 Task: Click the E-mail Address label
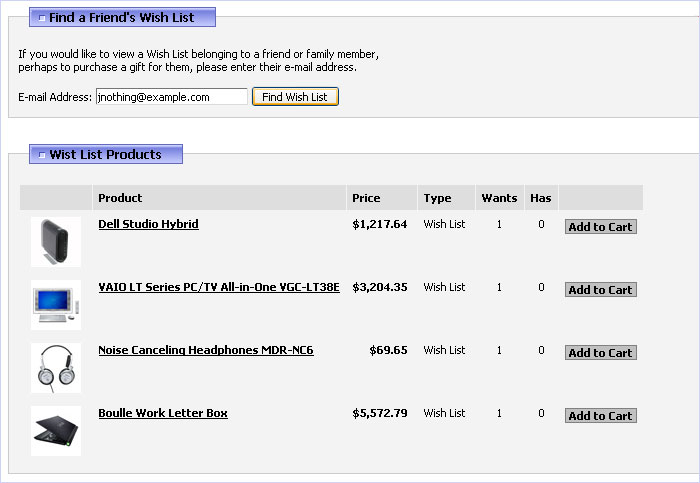[x=55, y=97]
